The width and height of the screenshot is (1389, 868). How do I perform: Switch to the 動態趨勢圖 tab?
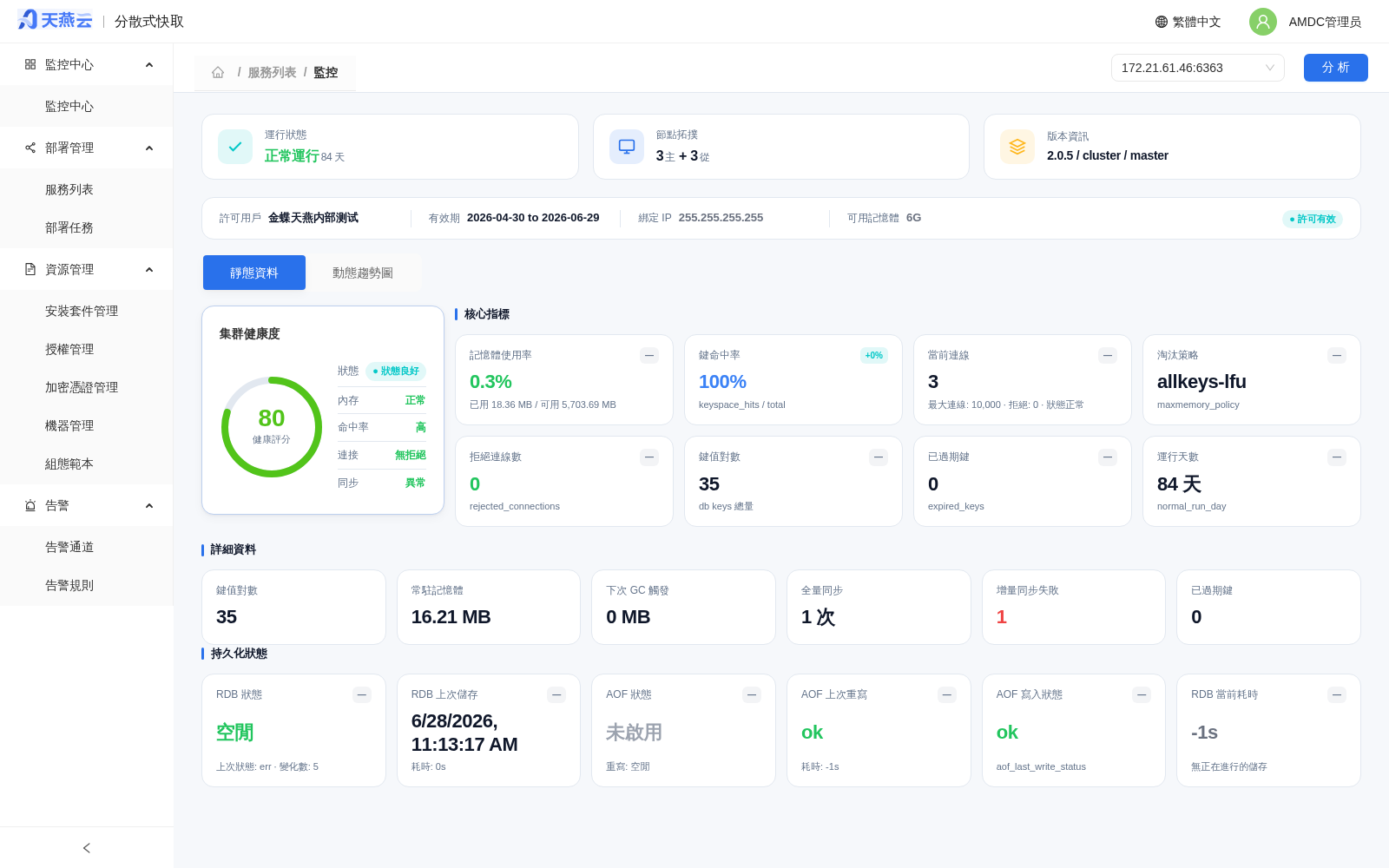363,273
